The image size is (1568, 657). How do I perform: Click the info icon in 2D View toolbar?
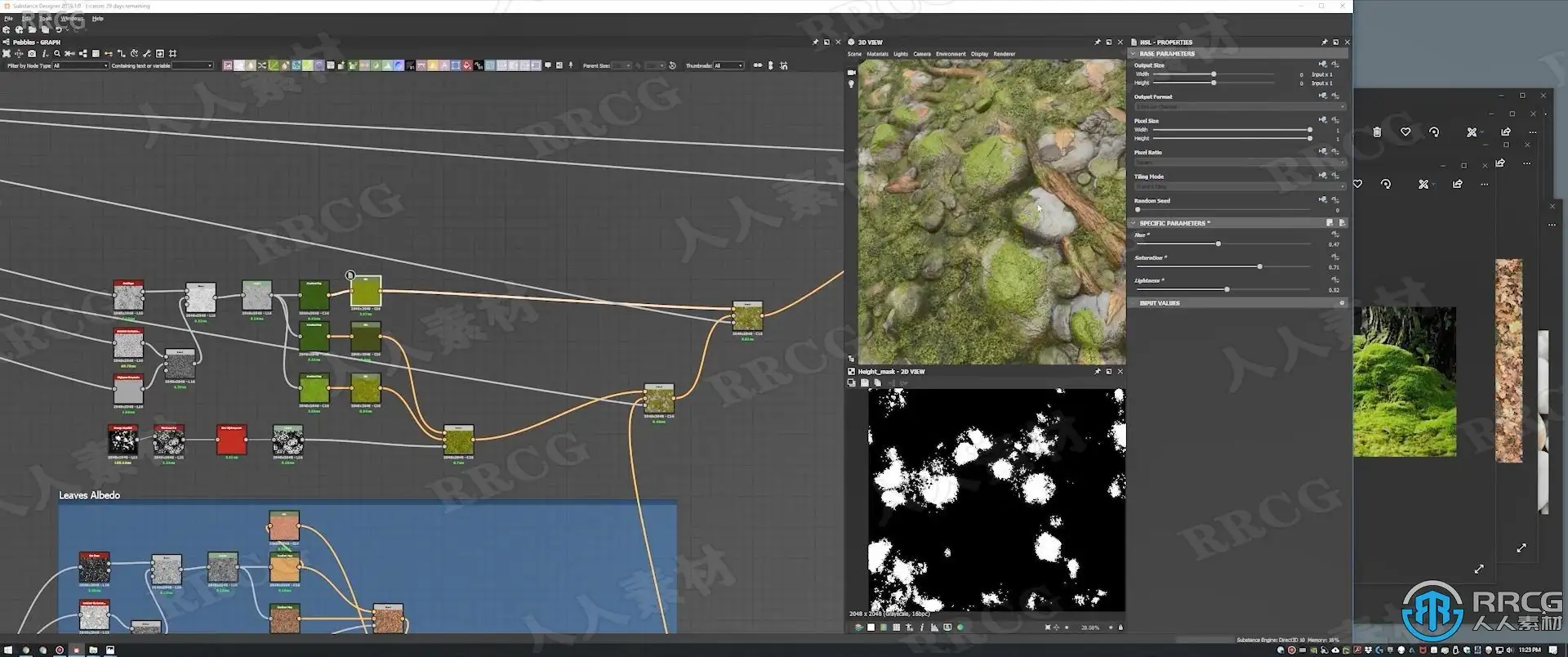click(x=922, y=628)
